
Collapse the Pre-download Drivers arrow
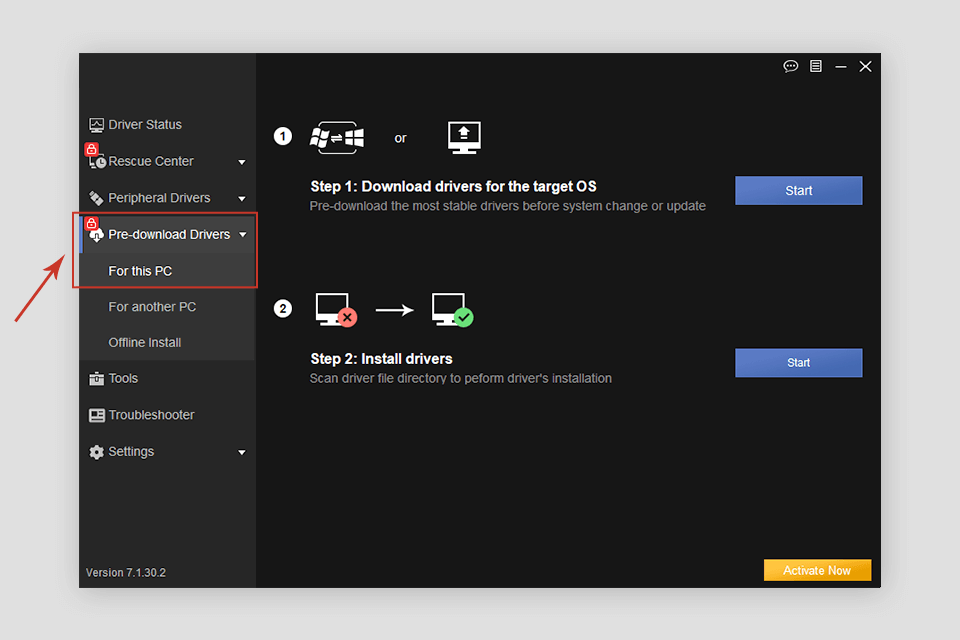(243, 235)
